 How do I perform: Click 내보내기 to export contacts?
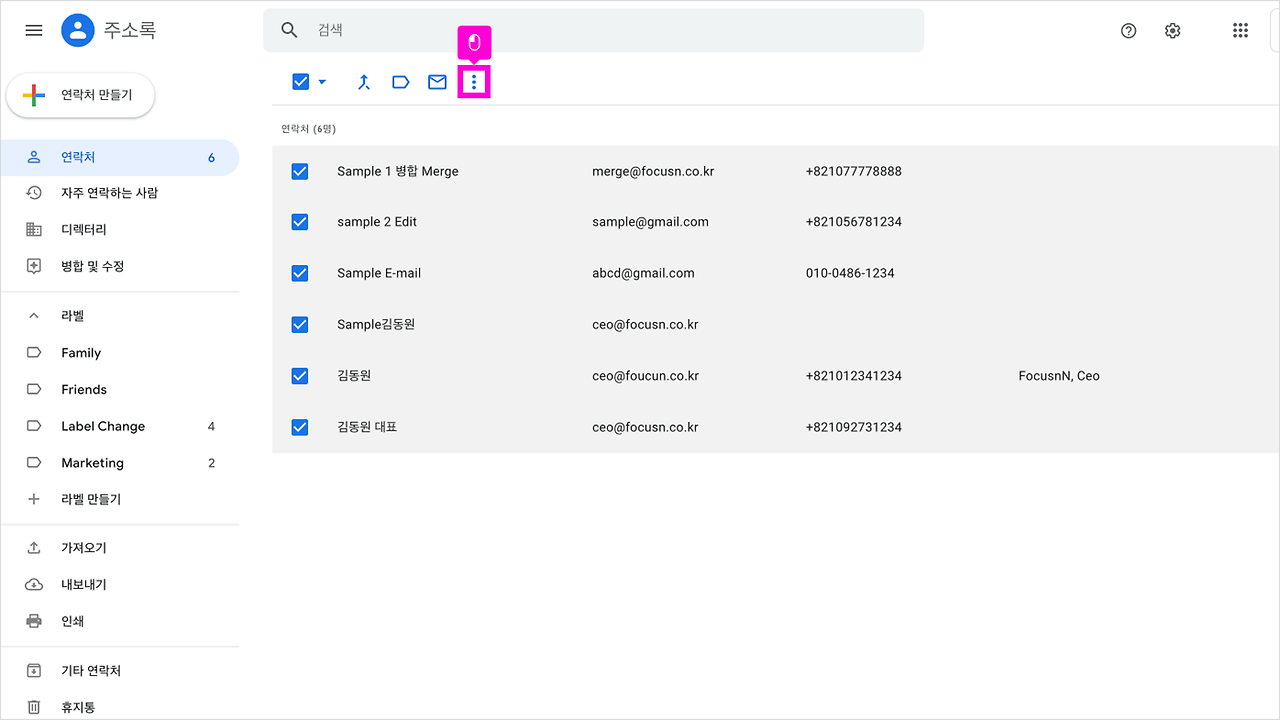click(x=120, y=584)
